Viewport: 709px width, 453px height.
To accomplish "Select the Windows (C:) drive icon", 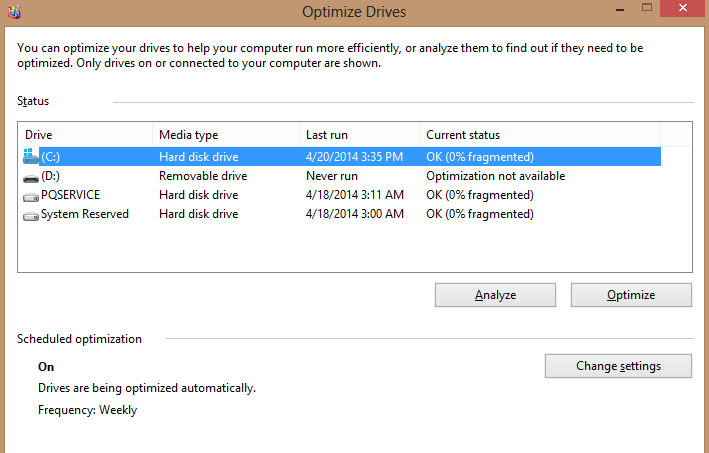I will (30, 156).
